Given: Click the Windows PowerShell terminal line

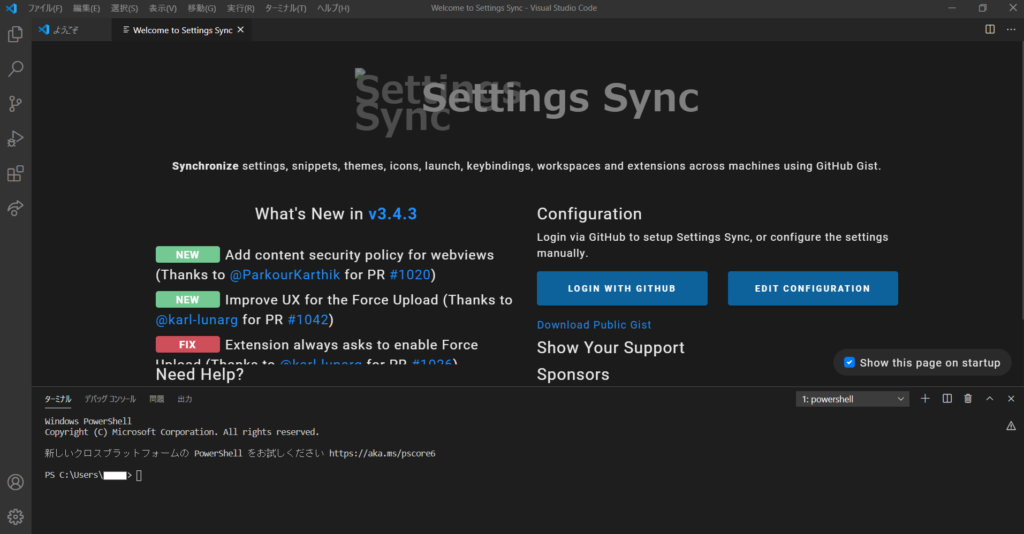Looking at the screenshot, I should (88, 421).
